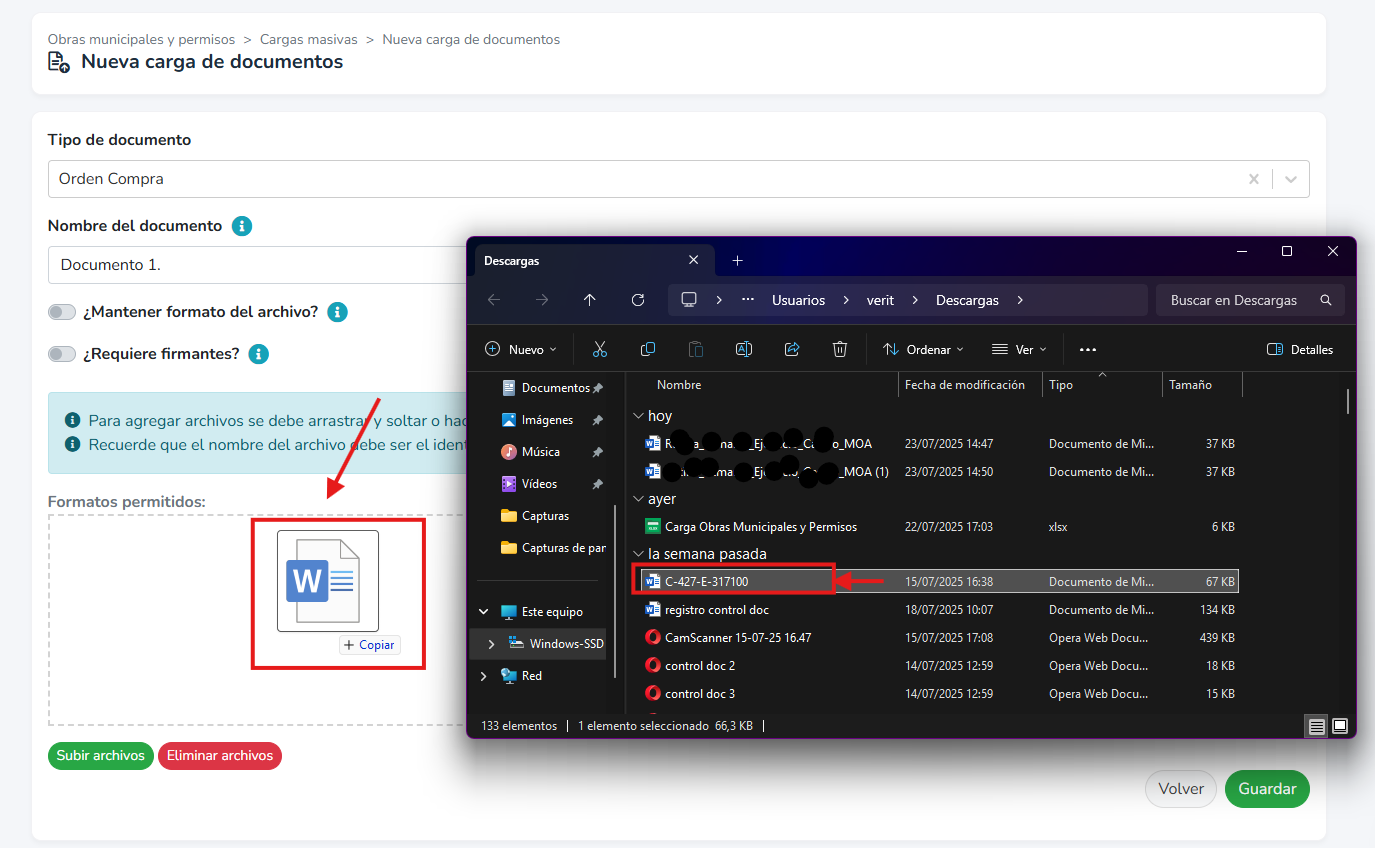Viewport: 1375px width, 848px height.
Task: Click the Buscar en Descargas search box
Action: 1250,300
